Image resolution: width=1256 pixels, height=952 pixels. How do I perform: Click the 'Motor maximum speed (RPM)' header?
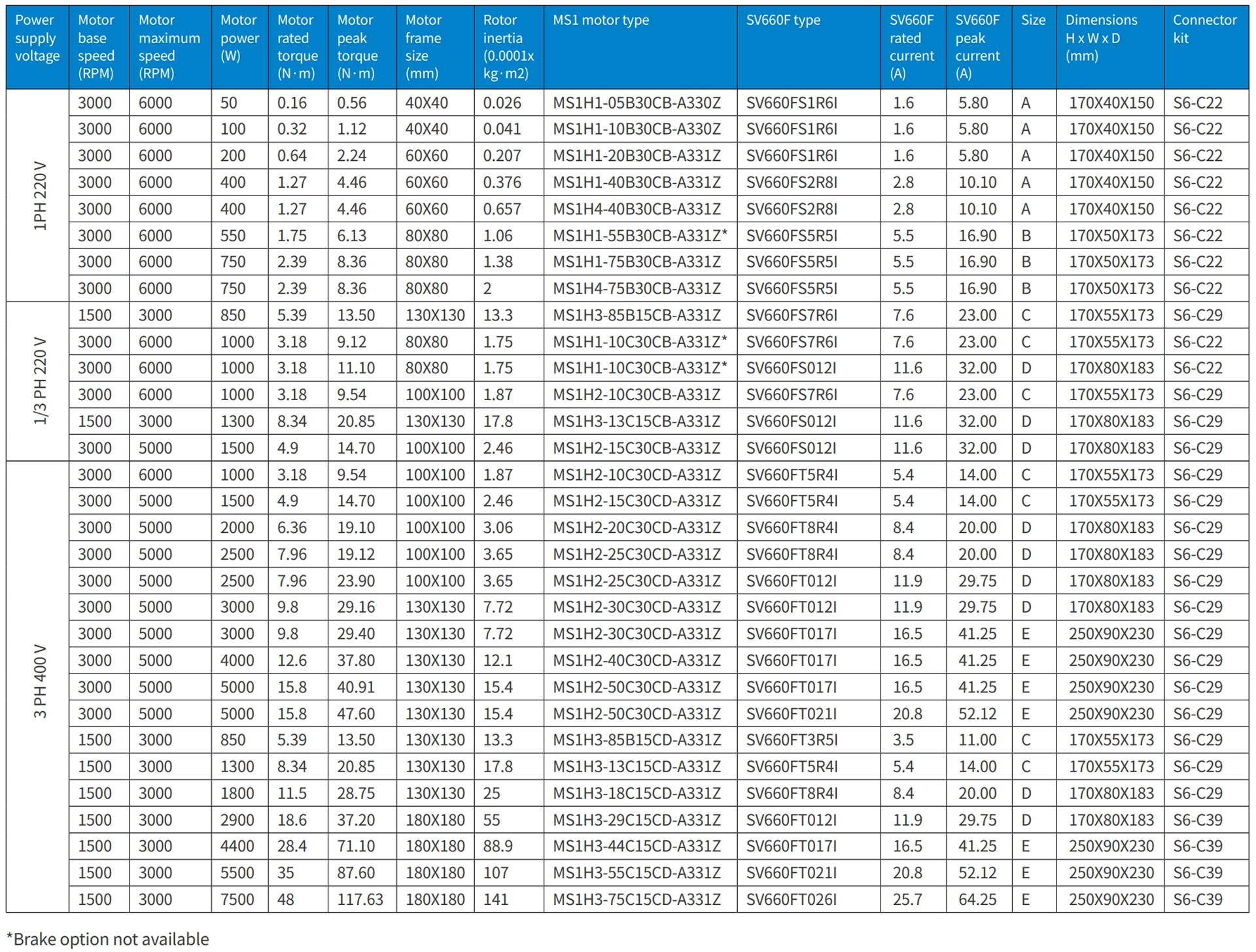click(169, 47)
